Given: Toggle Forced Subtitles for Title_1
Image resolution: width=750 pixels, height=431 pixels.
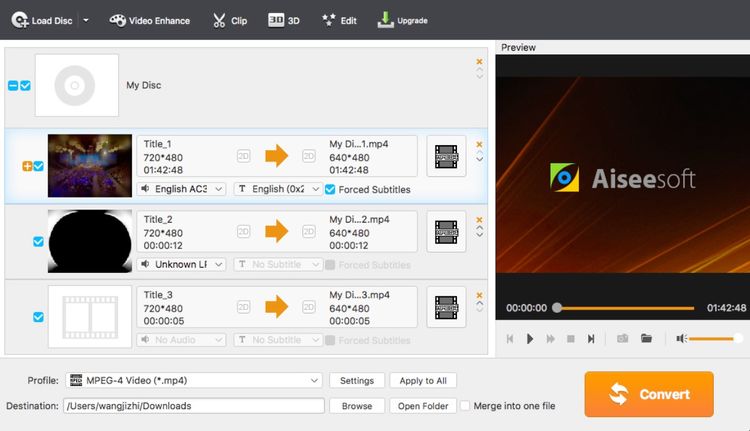Looking at the screenshot, I should [331, 189].
